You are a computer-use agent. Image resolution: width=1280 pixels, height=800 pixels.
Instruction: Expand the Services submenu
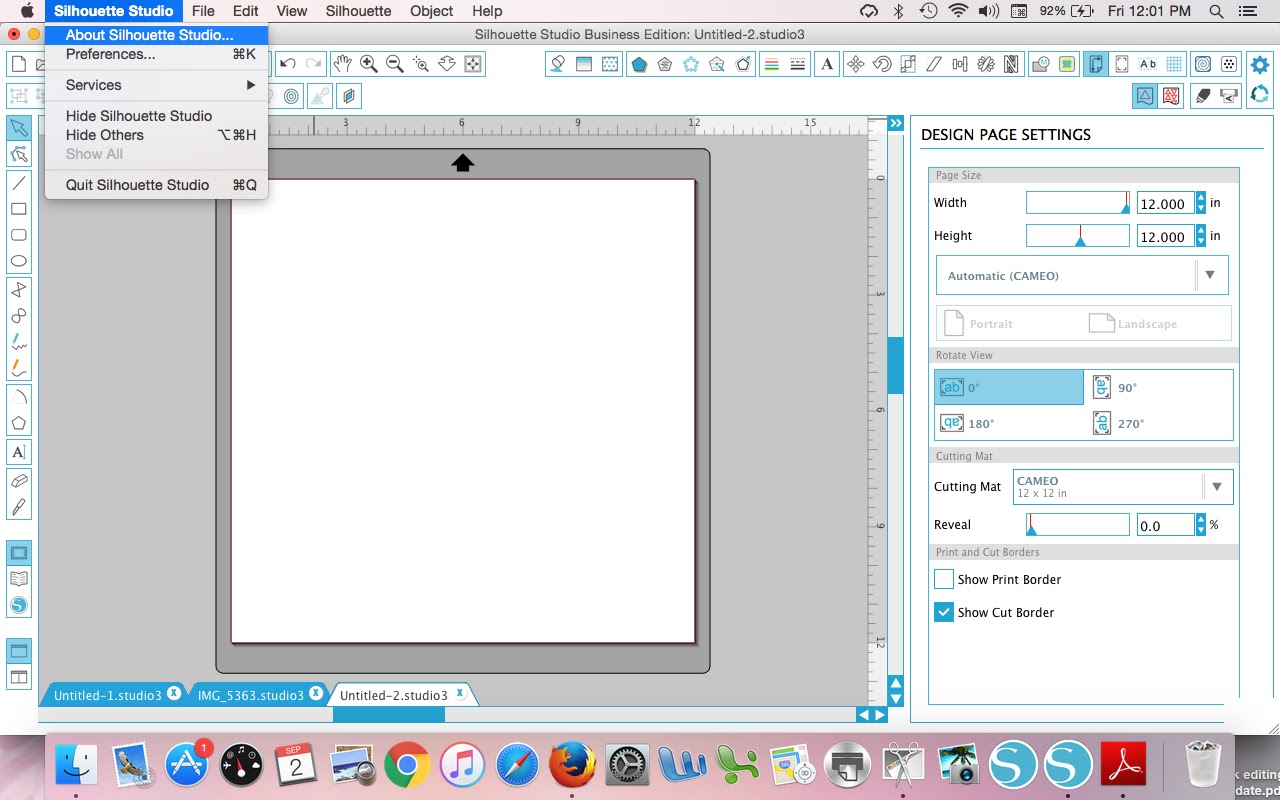(156, 85)
